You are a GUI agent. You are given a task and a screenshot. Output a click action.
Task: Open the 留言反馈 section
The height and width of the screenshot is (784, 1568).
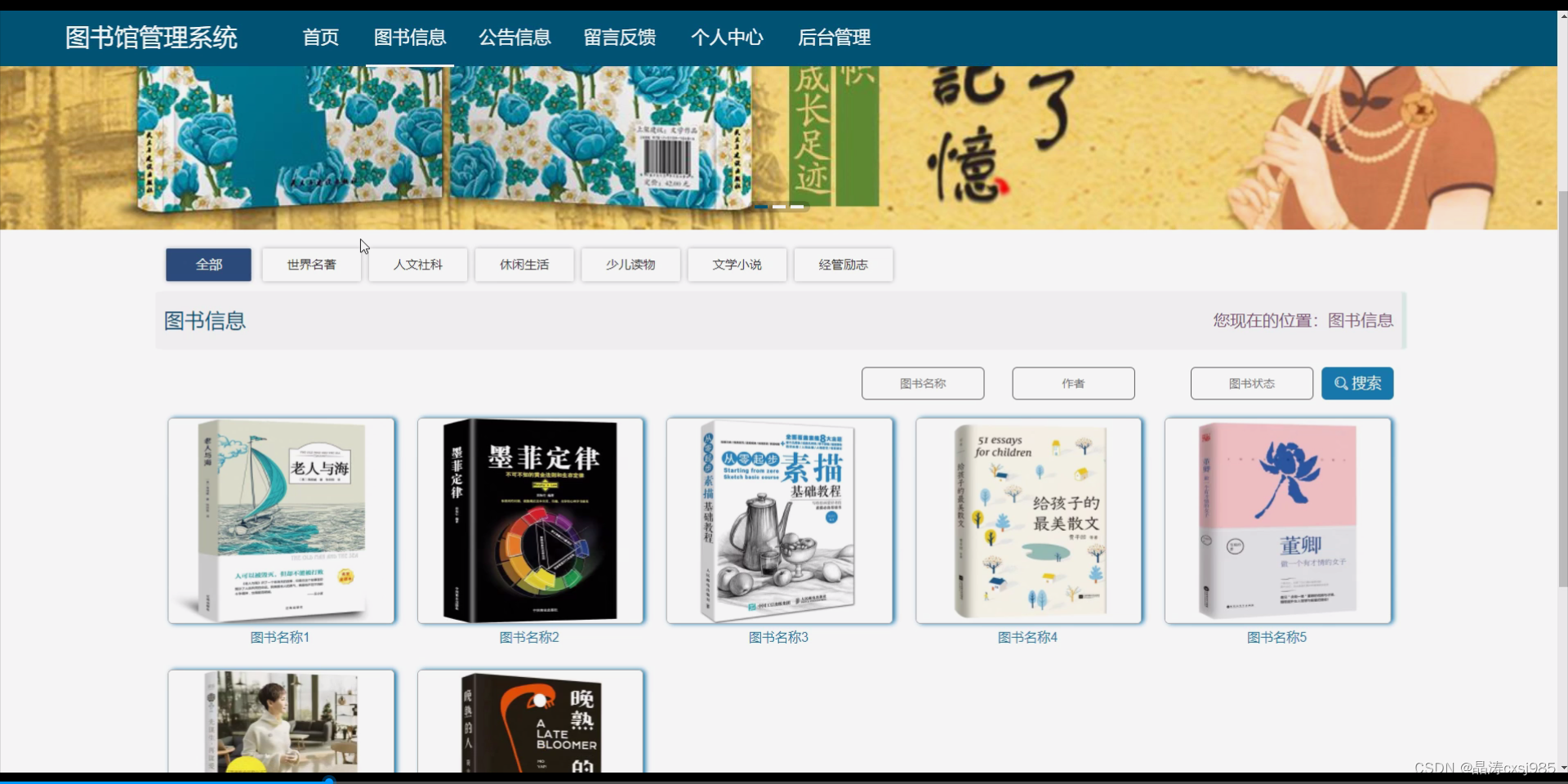click(620, 38)
